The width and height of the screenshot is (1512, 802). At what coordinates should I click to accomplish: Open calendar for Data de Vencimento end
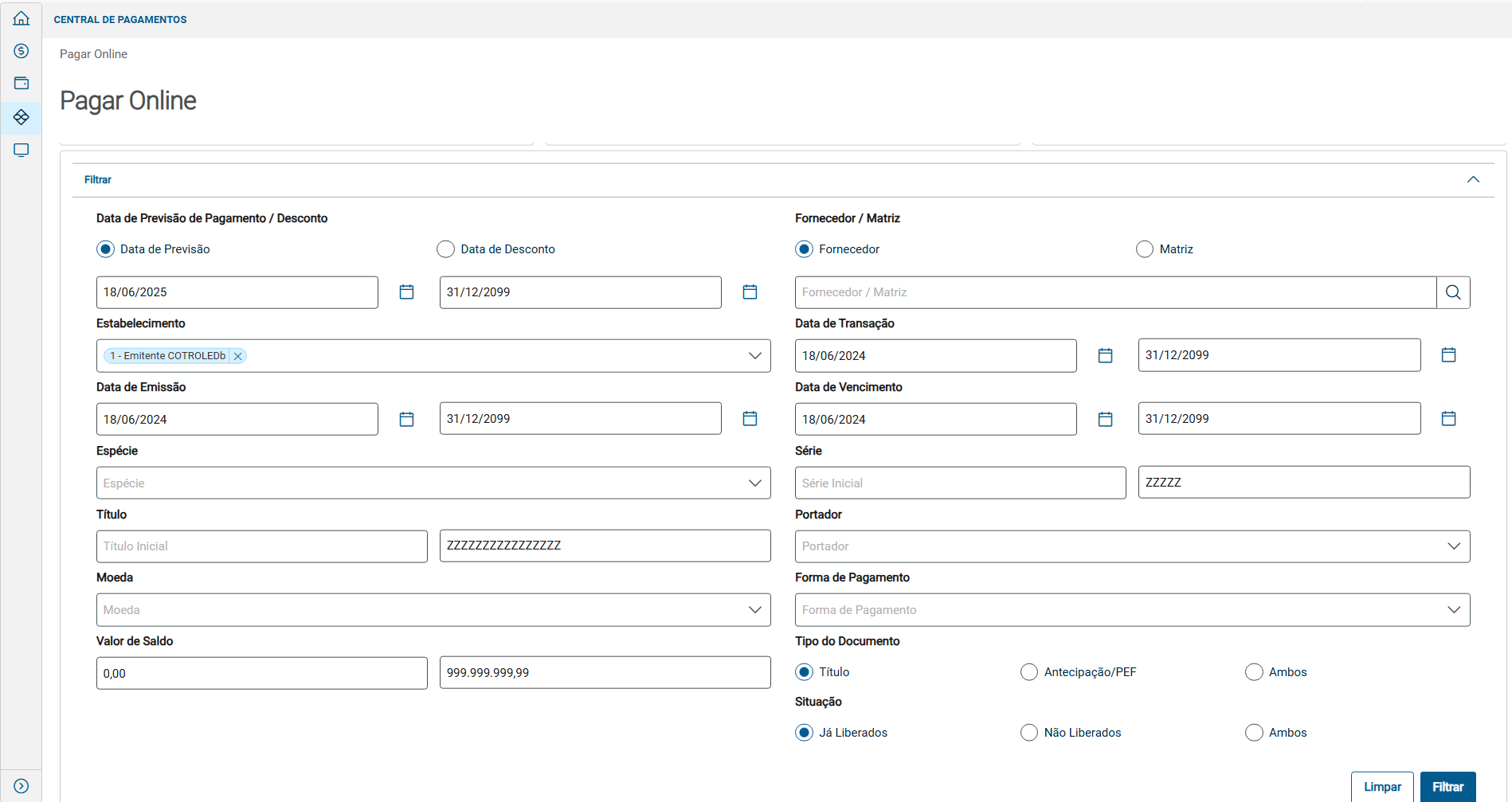tap(1448, 419)
